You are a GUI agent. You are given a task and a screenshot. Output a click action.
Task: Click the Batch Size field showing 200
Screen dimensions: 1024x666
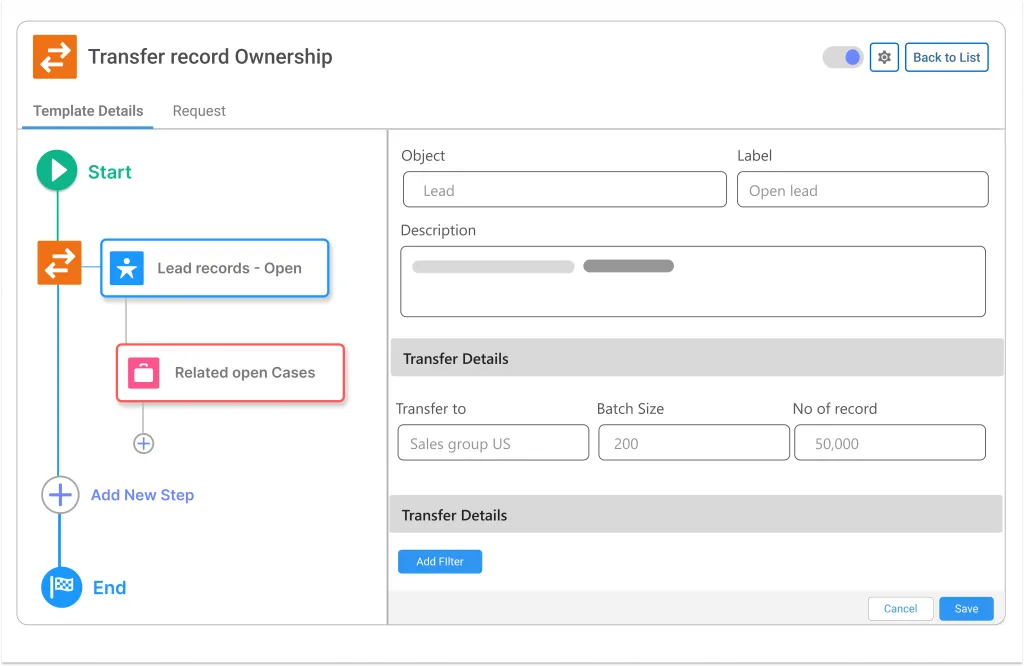(x=693, y=442)
